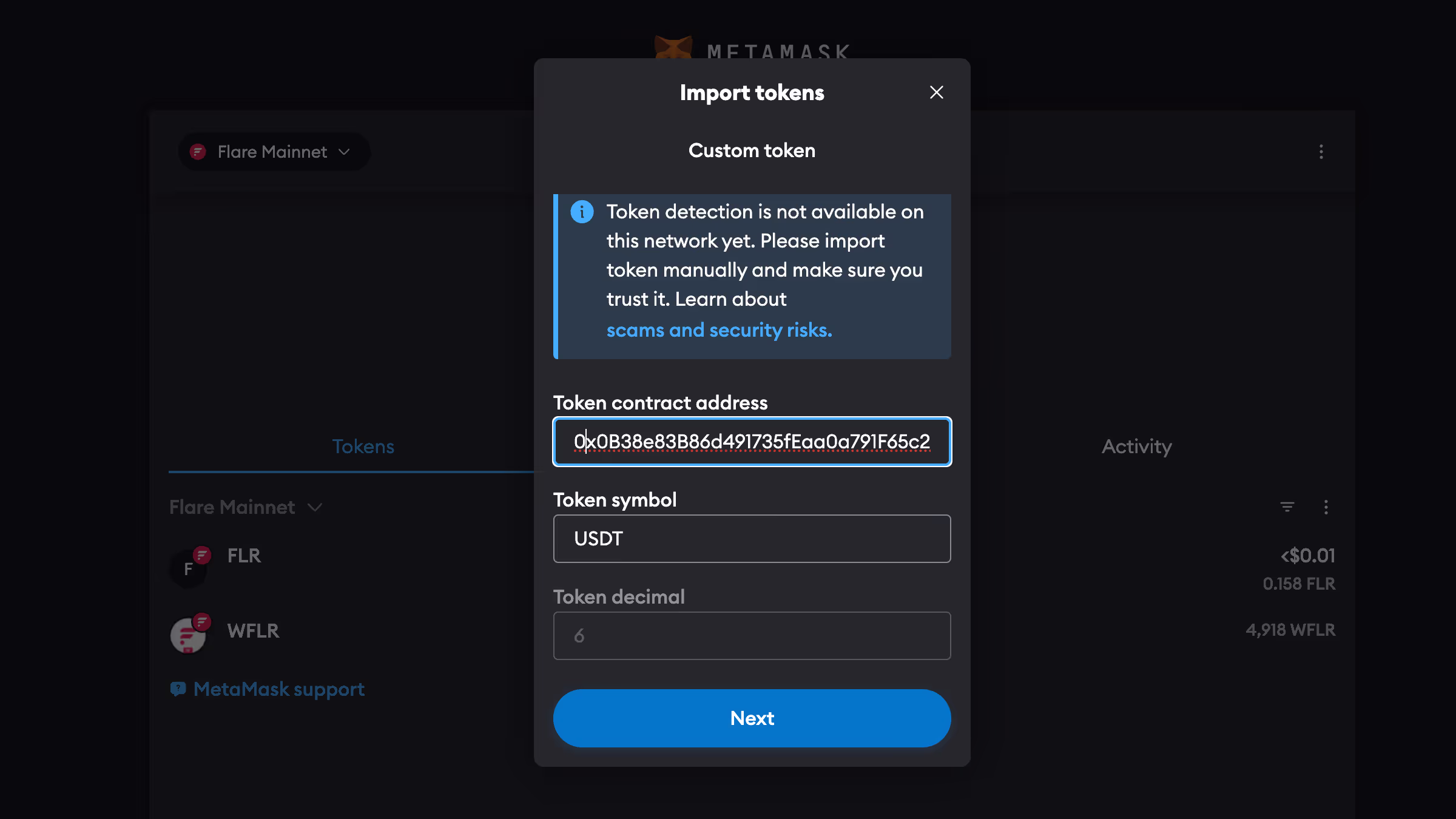The width and height of the screenshot is (1456, 819).
Task: Click the WFLR token icon
Action: tap(189, 635)
